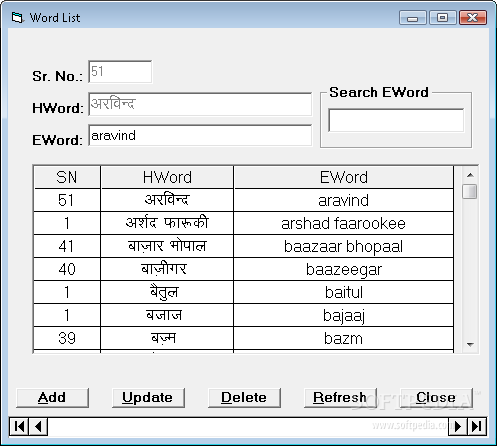This screenshot has width=497, height=446.
Task: Click the EWord field containing aravind
Action: click(x=200, y=135)
